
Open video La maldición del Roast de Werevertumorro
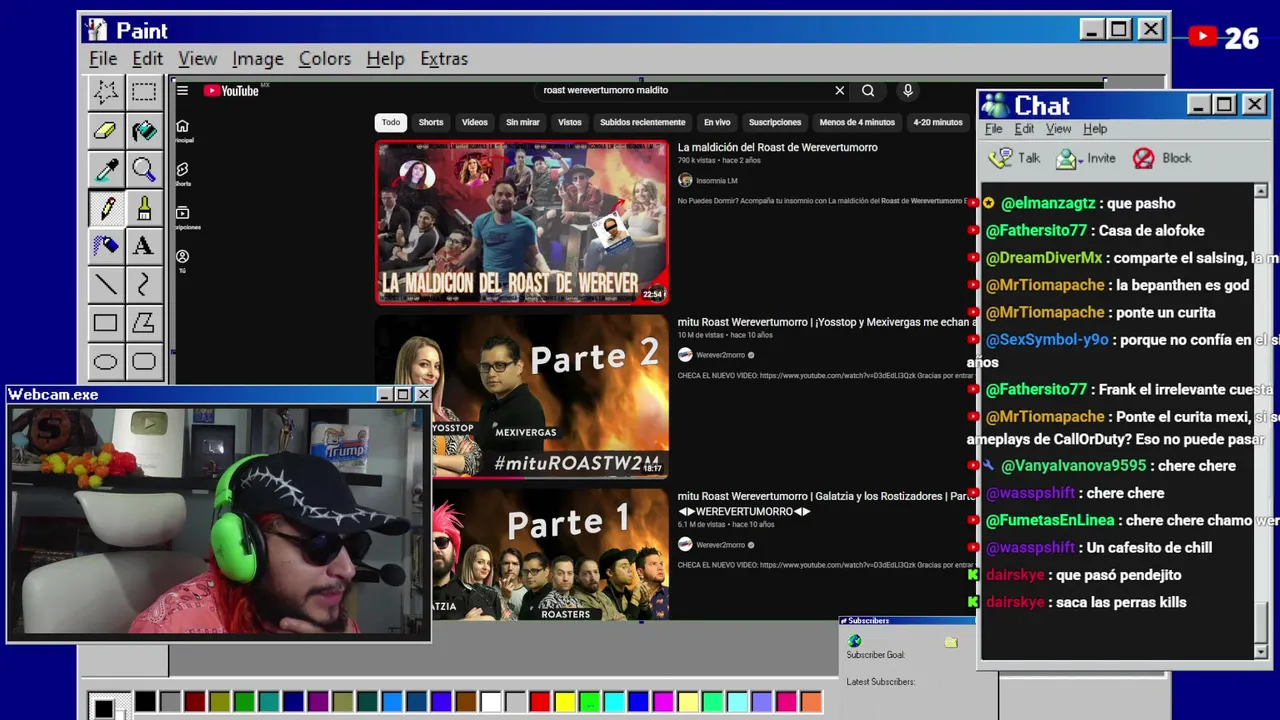point(777,147)
